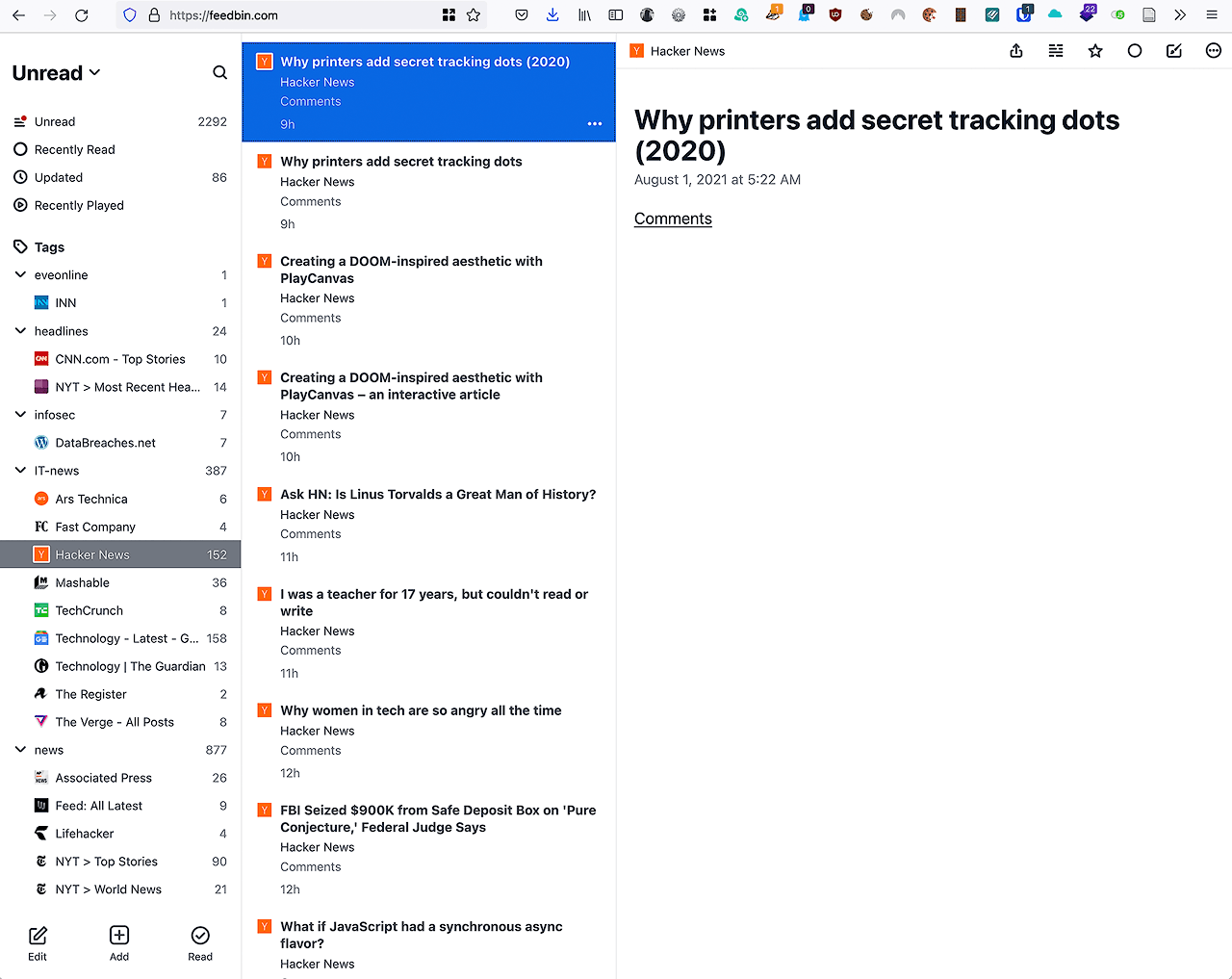Show more extensions chevron
Viewport: 1232px width, 979px height.
pos(1180,15)
